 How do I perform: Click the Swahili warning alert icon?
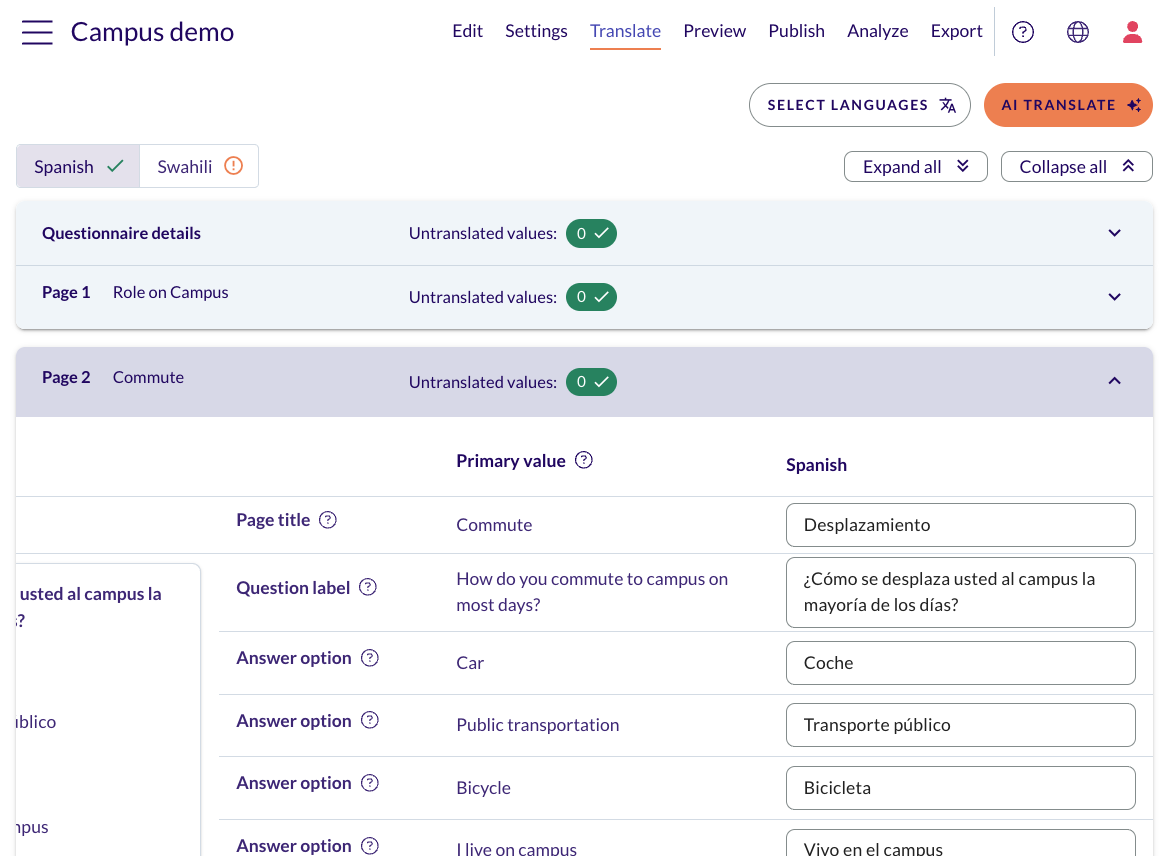[233, 166]
